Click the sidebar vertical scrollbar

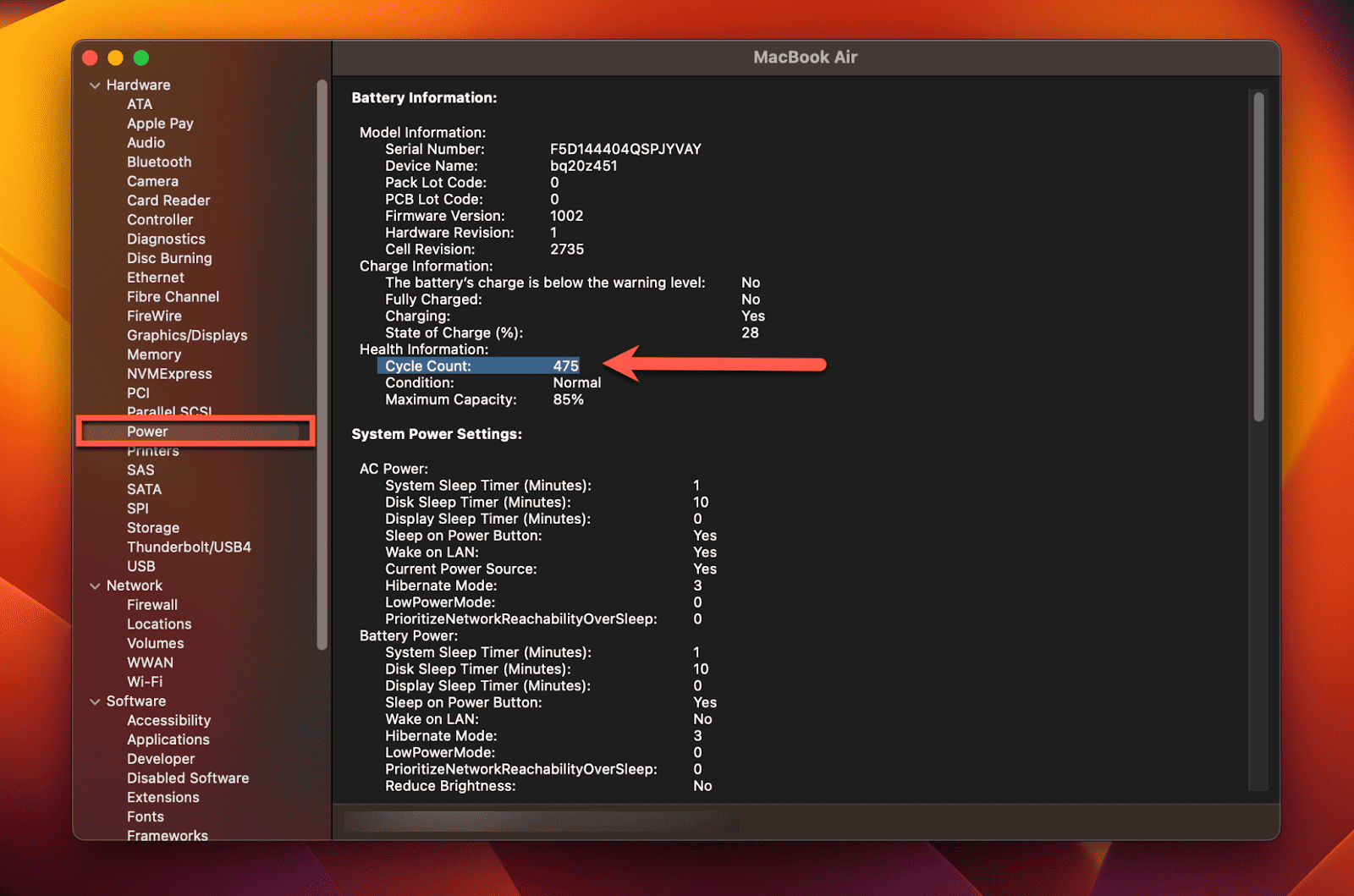pyautogui.click(x=322, y=364)
